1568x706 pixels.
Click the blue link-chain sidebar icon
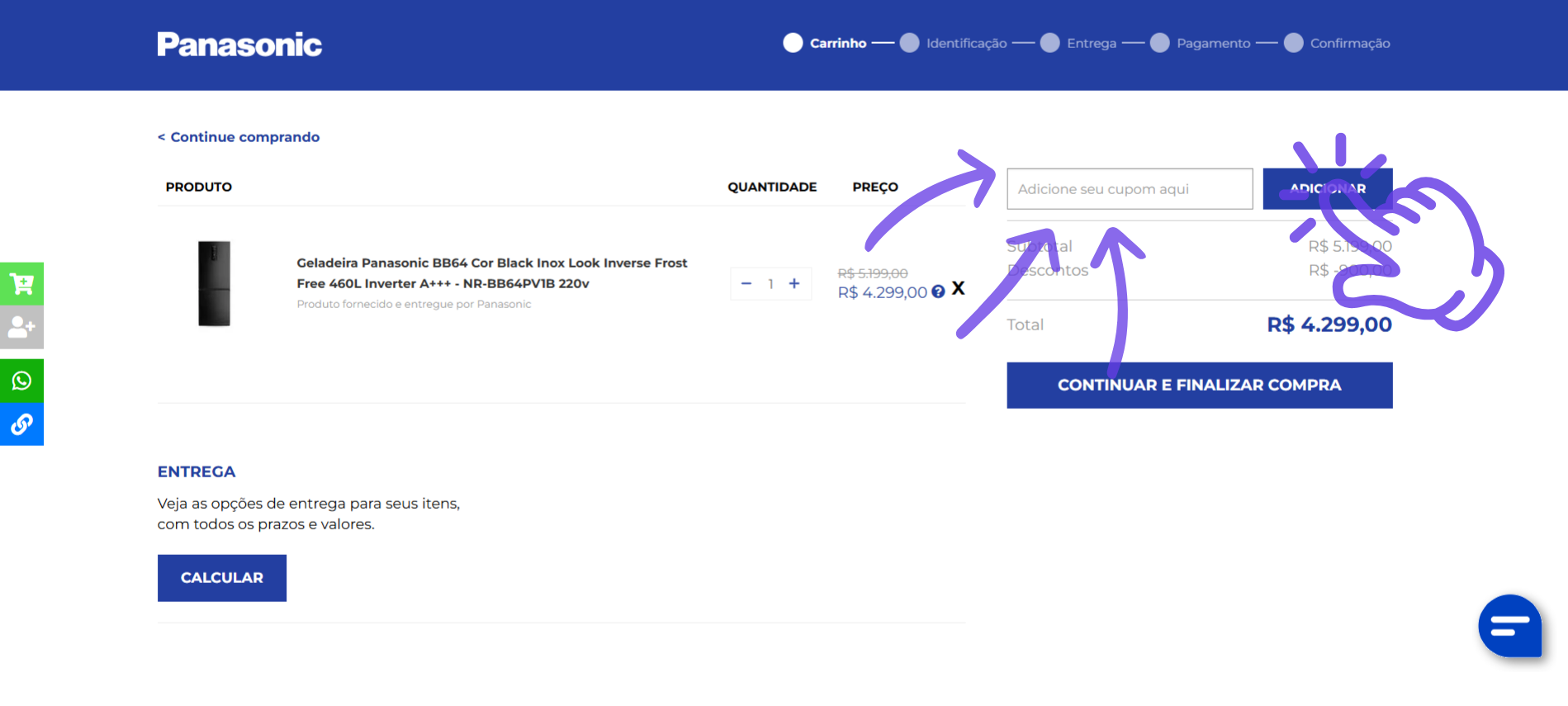21,424
